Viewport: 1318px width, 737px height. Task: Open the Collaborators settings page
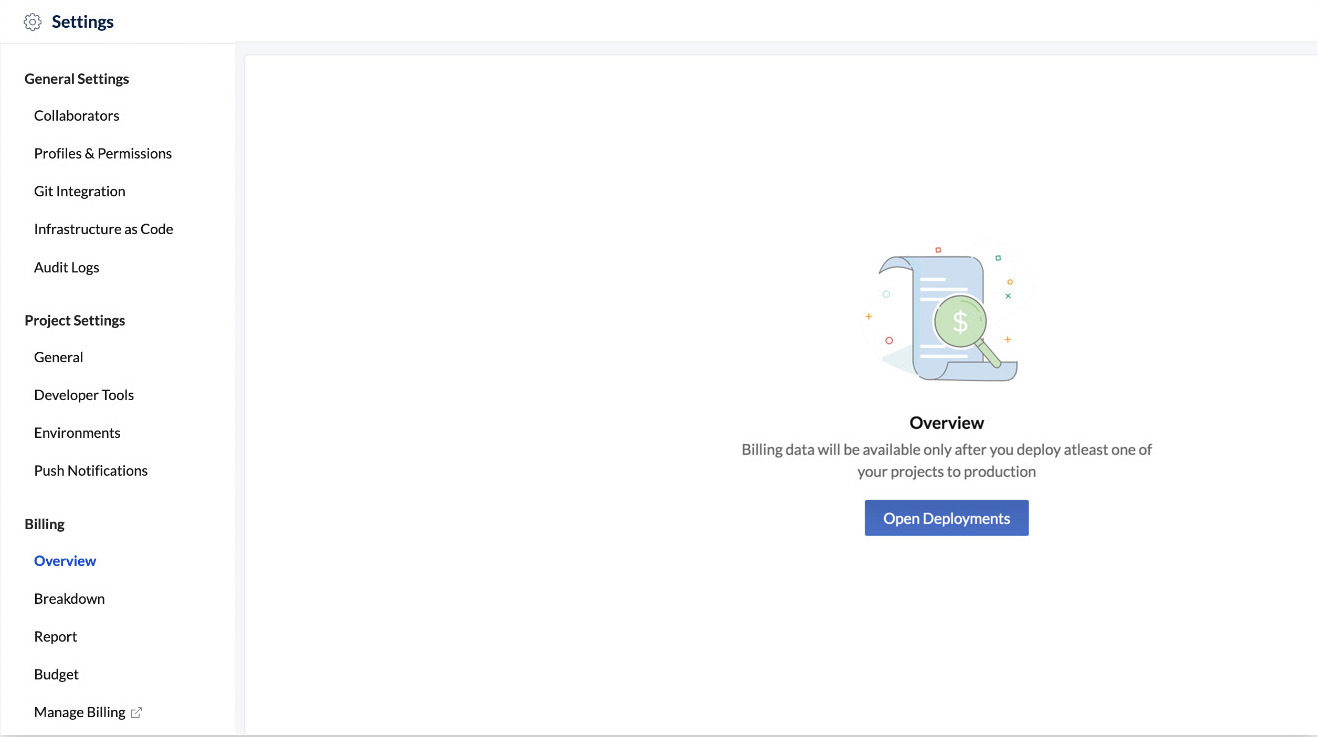[77, 116]
